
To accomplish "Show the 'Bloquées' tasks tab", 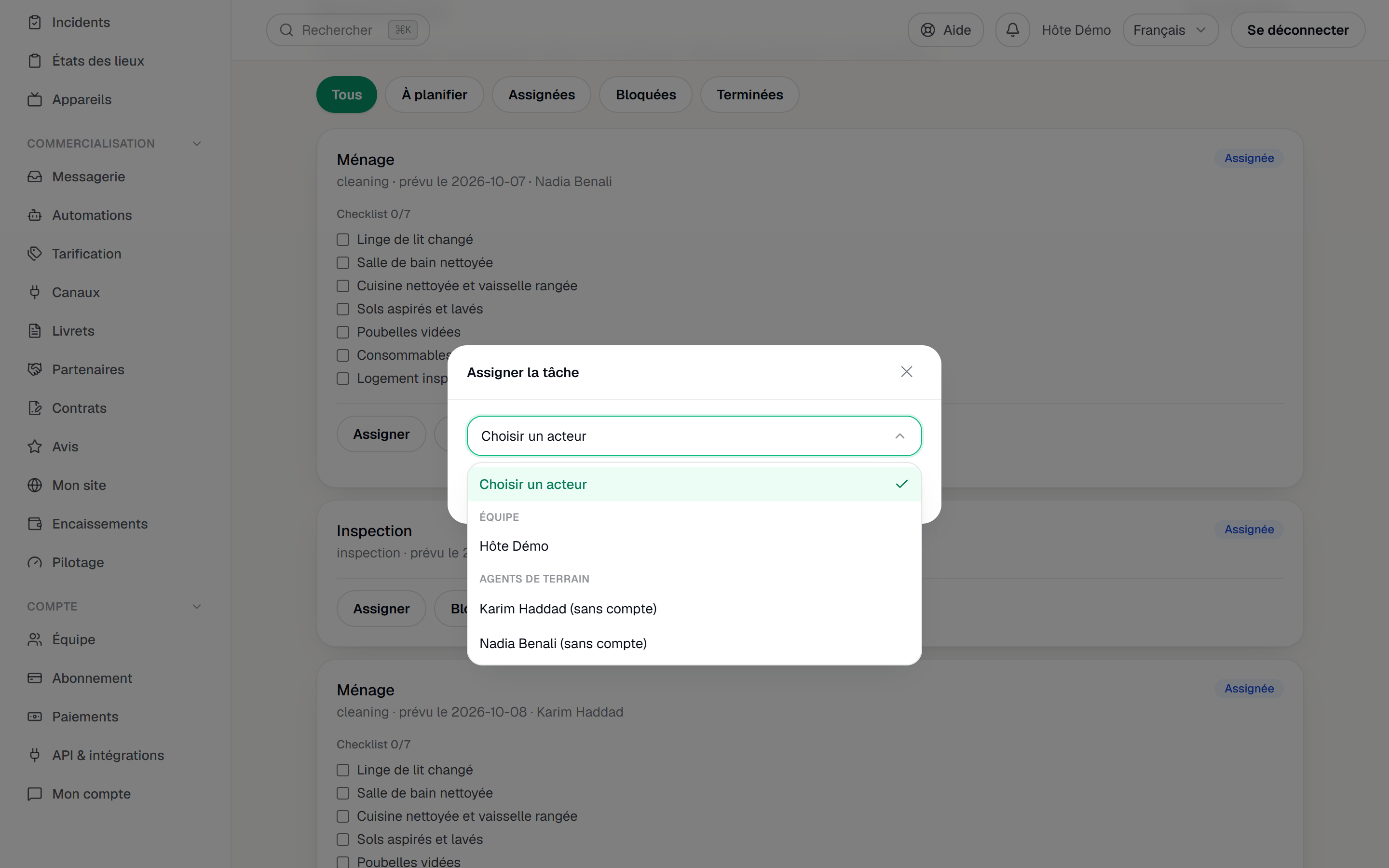I will tap(646, 95).
